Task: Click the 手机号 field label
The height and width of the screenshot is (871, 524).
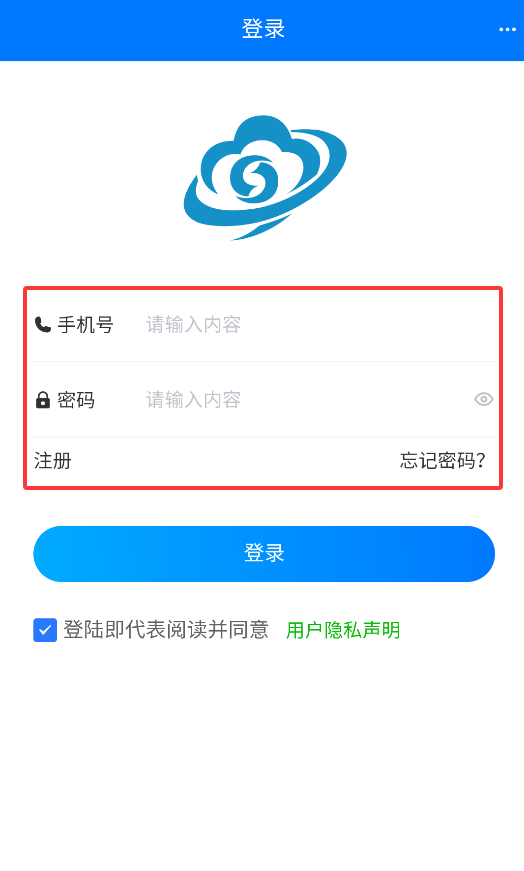Action: click(x=86, y=324)
